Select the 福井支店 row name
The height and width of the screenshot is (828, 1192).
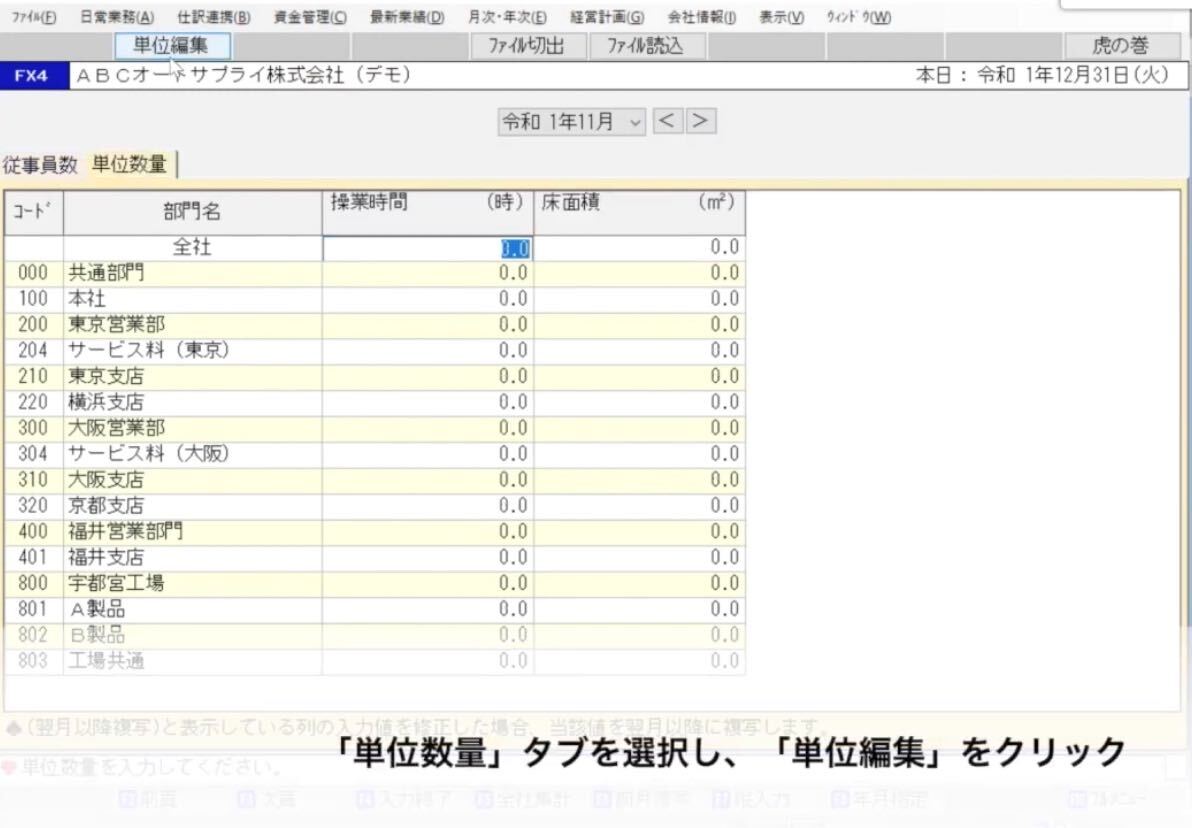tap(192, 558)
